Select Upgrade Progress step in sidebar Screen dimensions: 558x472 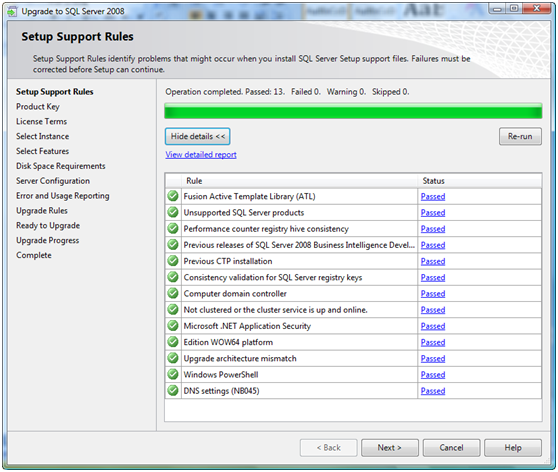(x=47, y=240)
